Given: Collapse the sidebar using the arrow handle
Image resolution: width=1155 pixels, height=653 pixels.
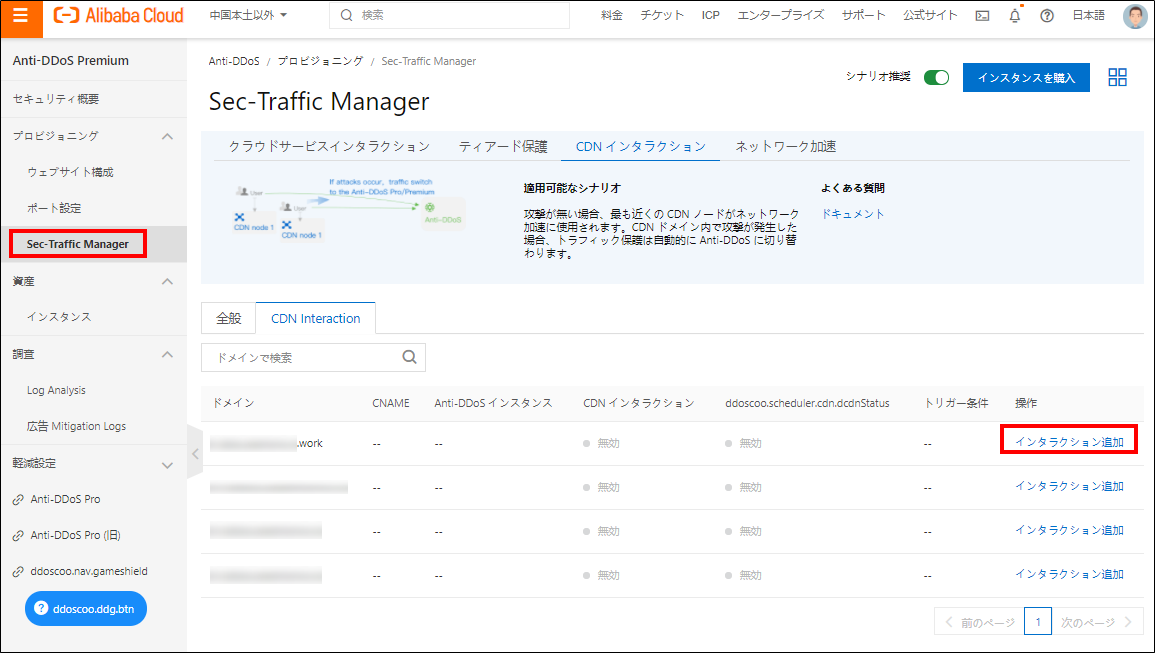Looking at the screenshot, I should point(195,453).
